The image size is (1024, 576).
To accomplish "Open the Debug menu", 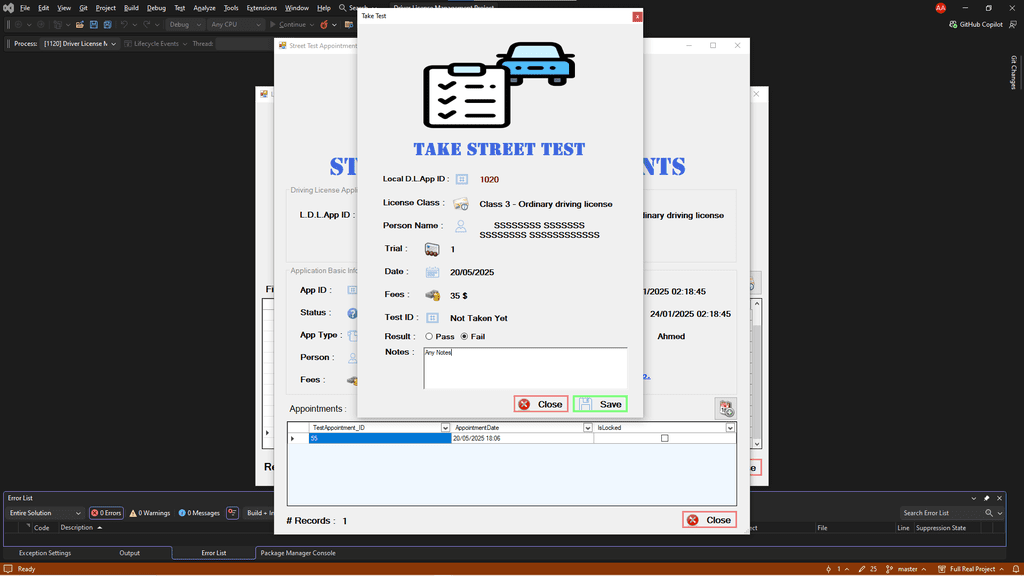I will (156, 8).
